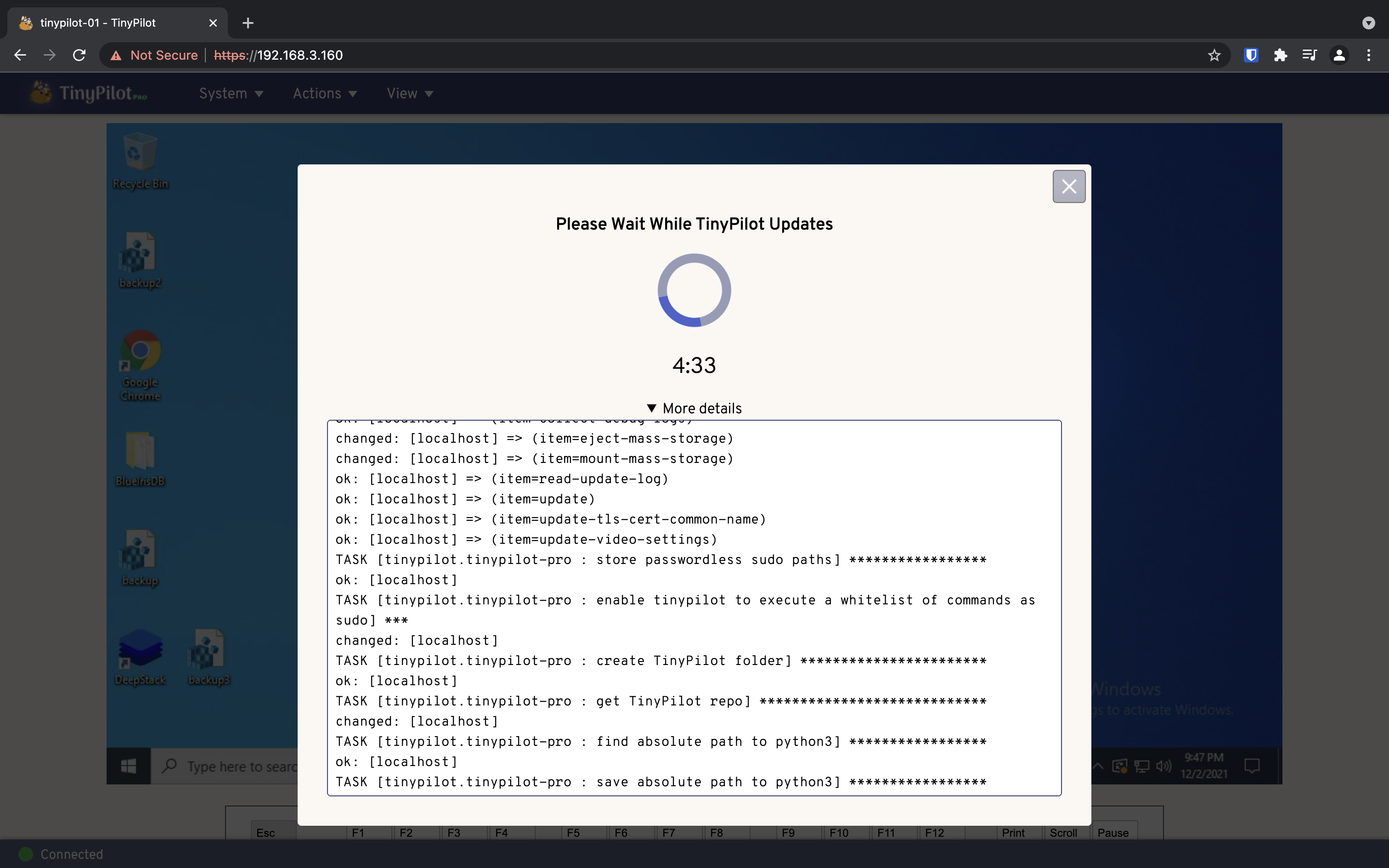Select the DeepStack desktop shortcut
Viewport: 1389px width, 868px height.
pos(140,658)
